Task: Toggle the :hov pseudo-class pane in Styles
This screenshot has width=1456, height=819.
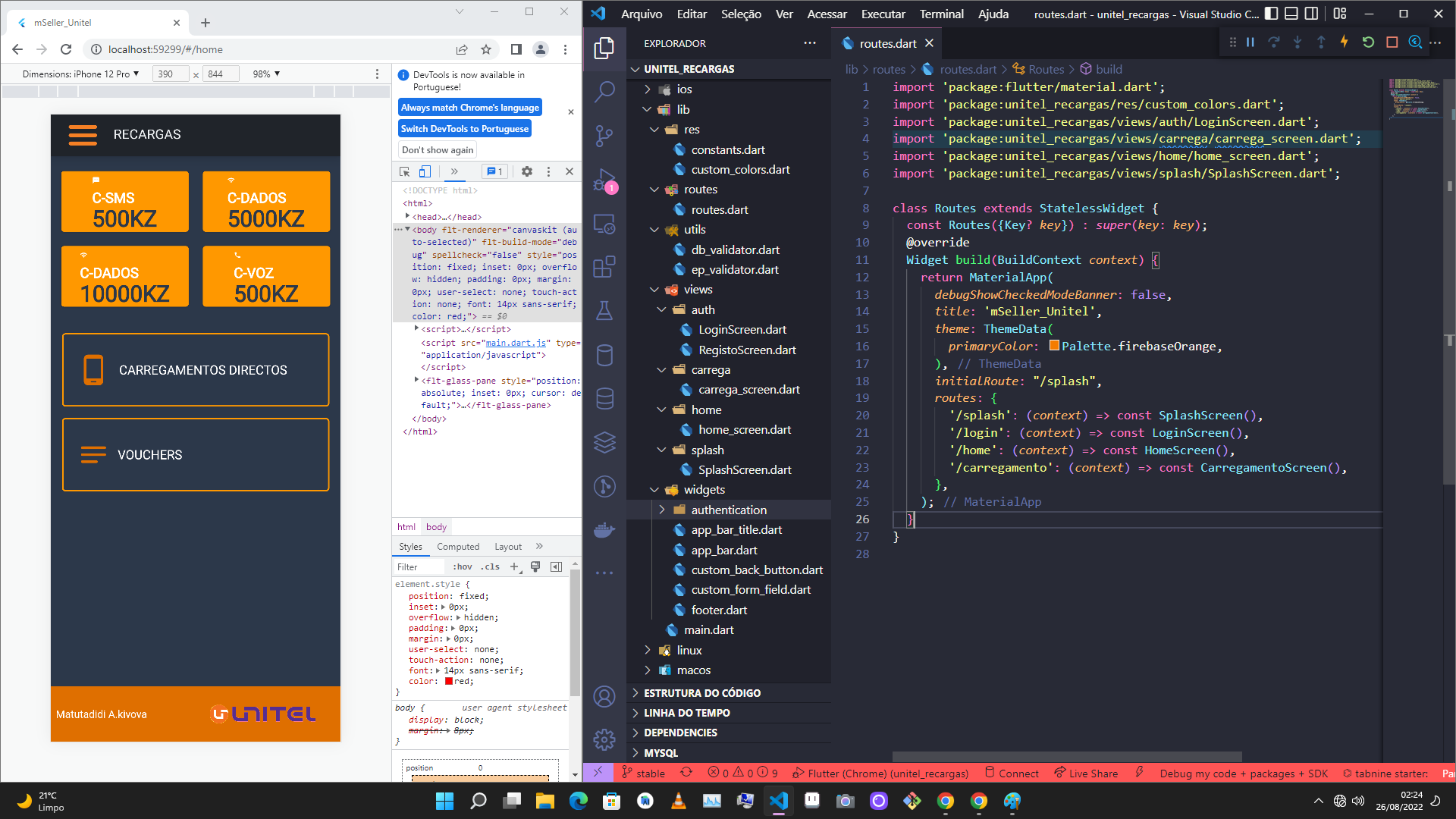Action: click(x=463, y=566)
